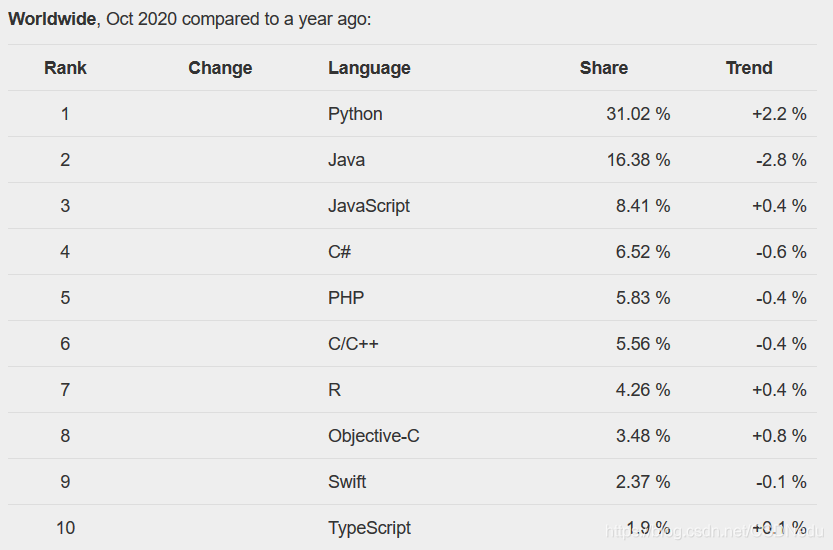This screenshot has width=833, height=550.
Task: Click the C/C++ language entry
Action: tap(353, 344)
